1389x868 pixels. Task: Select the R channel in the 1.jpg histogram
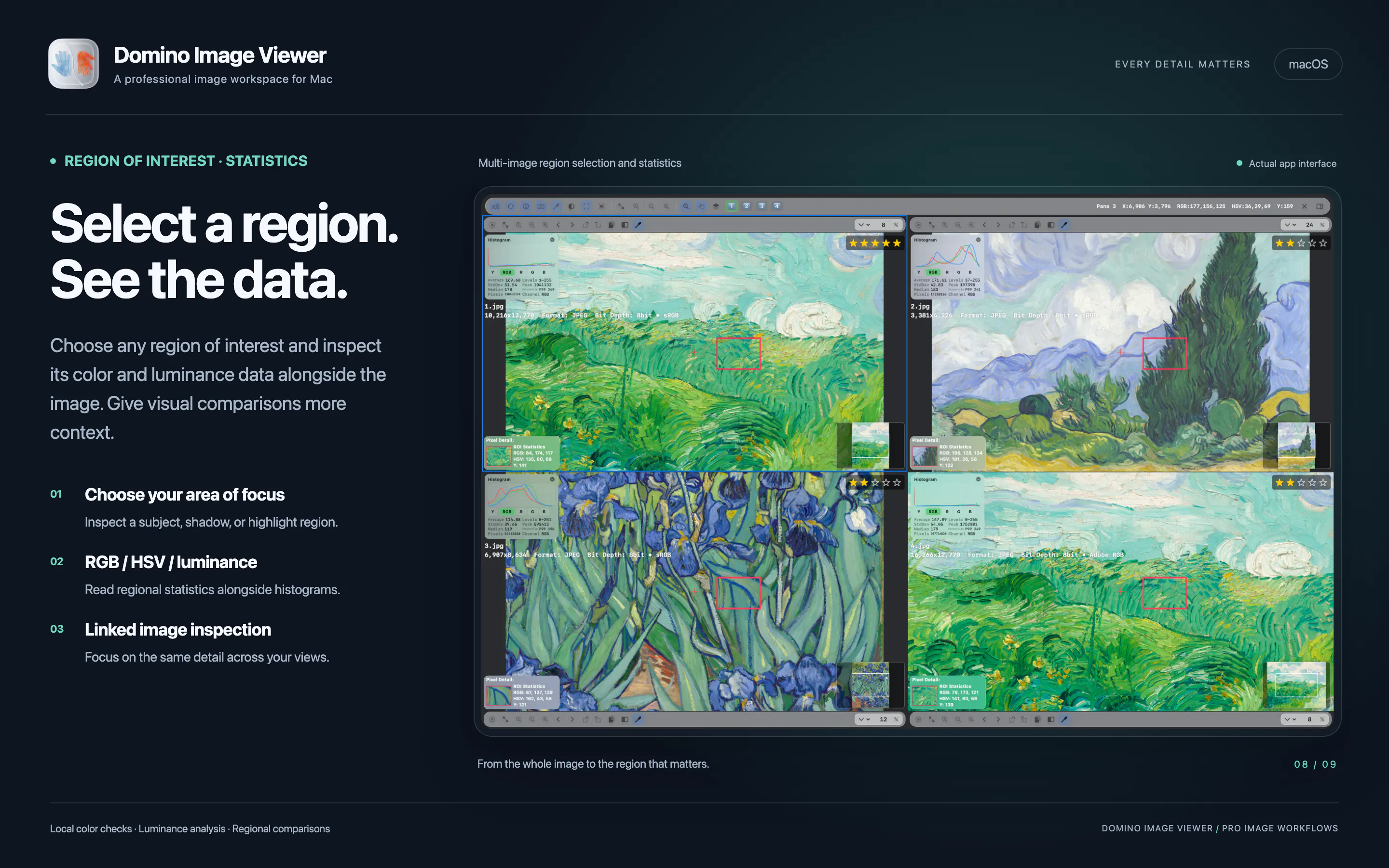tap(521, 272)
